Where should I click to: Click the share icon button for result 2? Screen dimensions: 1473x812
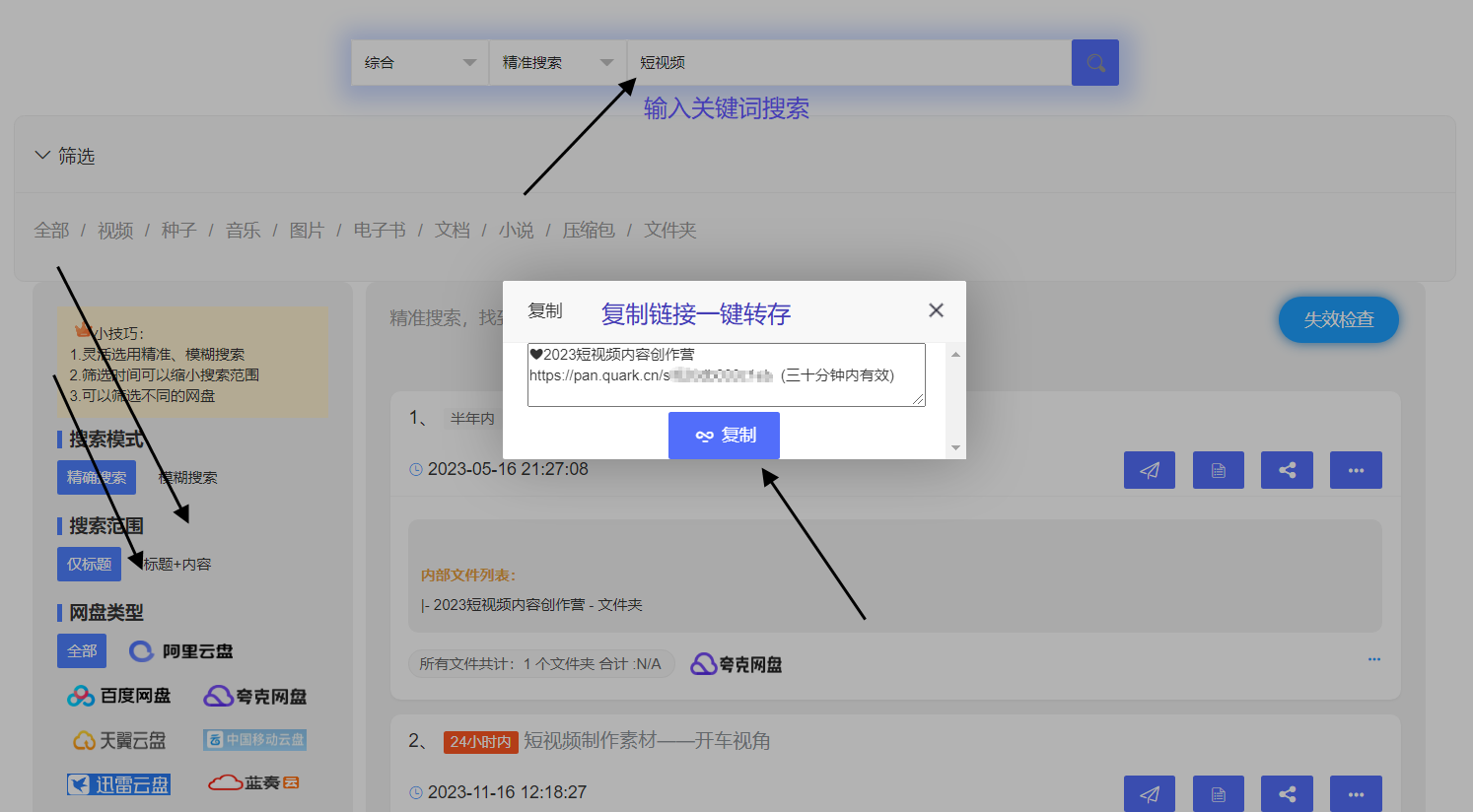pyautogui.click(x=1288, y=793)
